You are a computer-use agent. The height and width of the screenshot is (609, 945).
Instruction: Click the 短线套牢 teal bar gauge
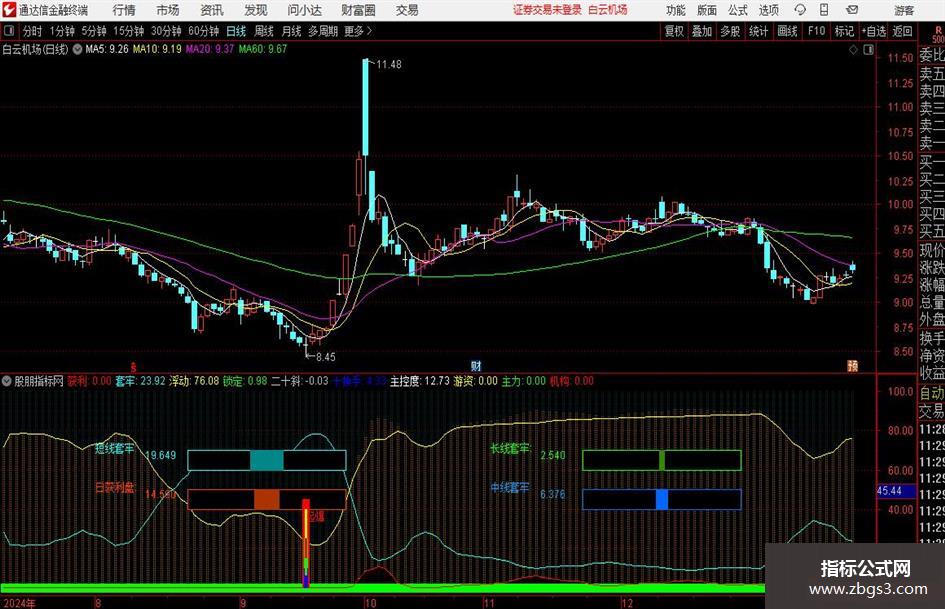pos(267,460)
